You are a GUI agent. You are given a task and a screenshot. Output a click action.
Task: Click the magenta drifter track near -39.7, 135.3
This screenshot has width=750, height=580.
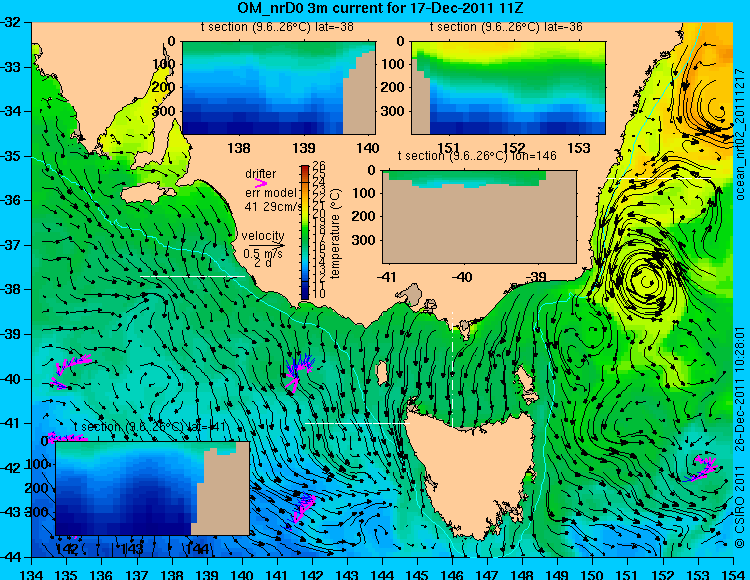[73, 364]
